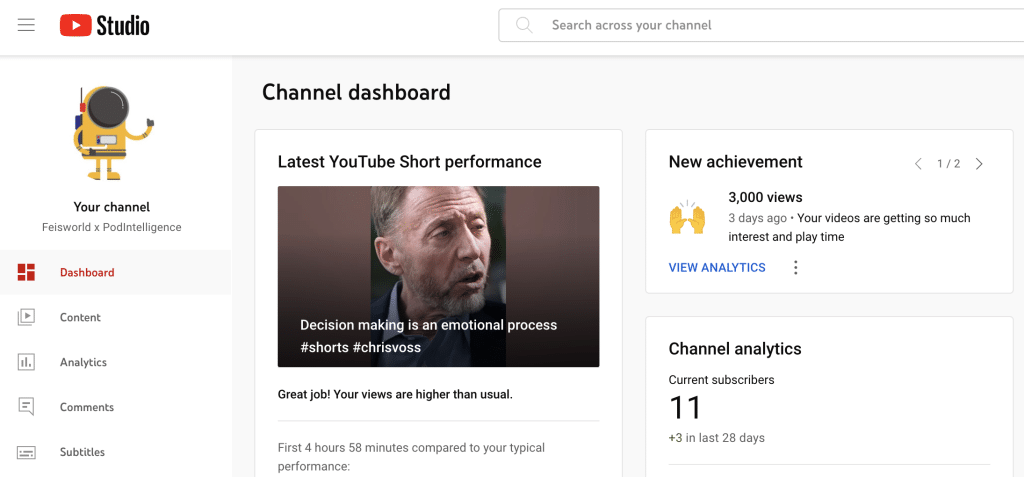Open the Chris Voss Short thumbnail
This screenshot has height=477, width=1024.
click(x=438, y=276)
